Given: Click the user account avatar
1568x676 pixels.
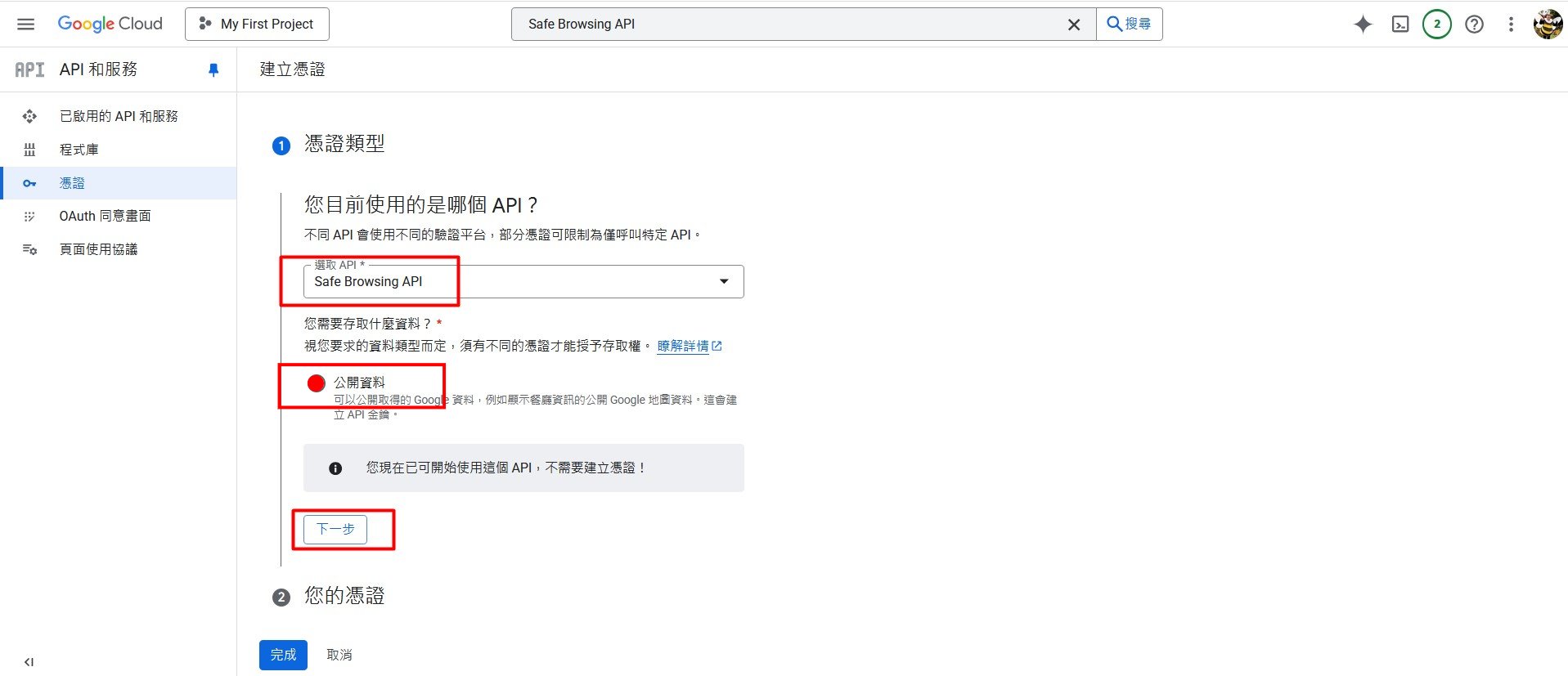Looking at the screenshot, I should [x=1548, y=25].
